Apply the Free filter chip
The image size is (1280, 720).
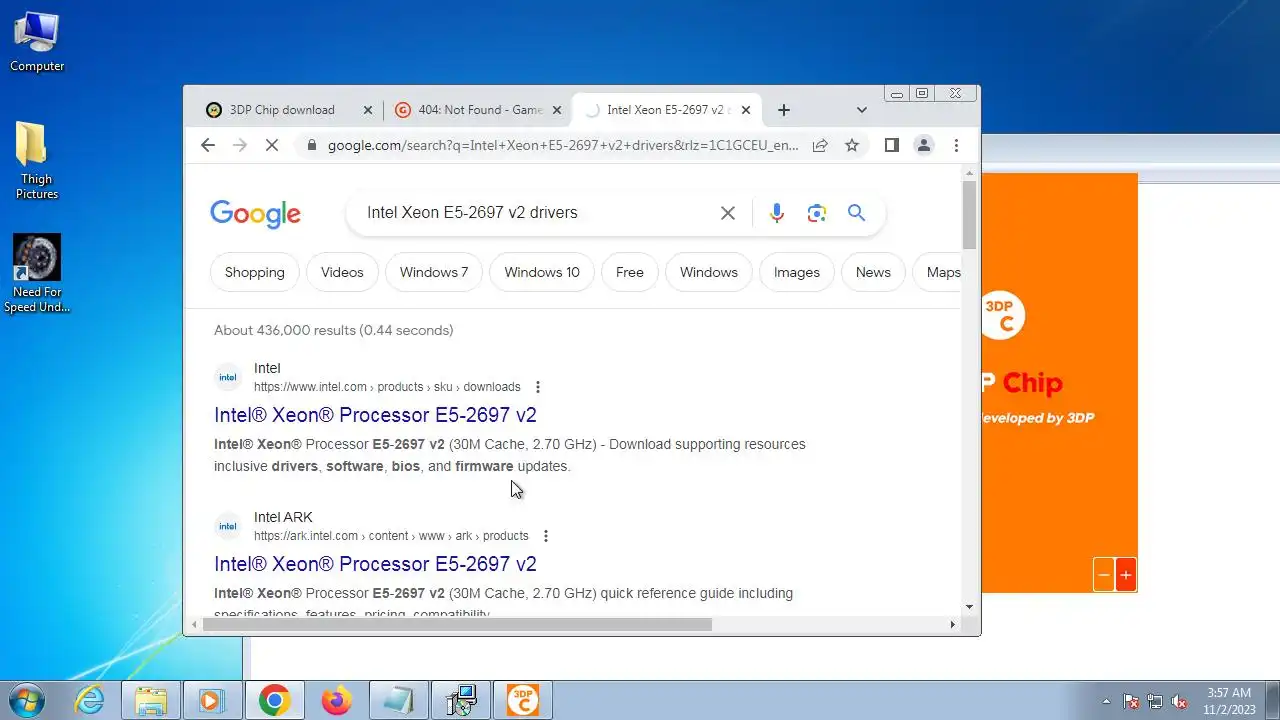pos(630,272)
